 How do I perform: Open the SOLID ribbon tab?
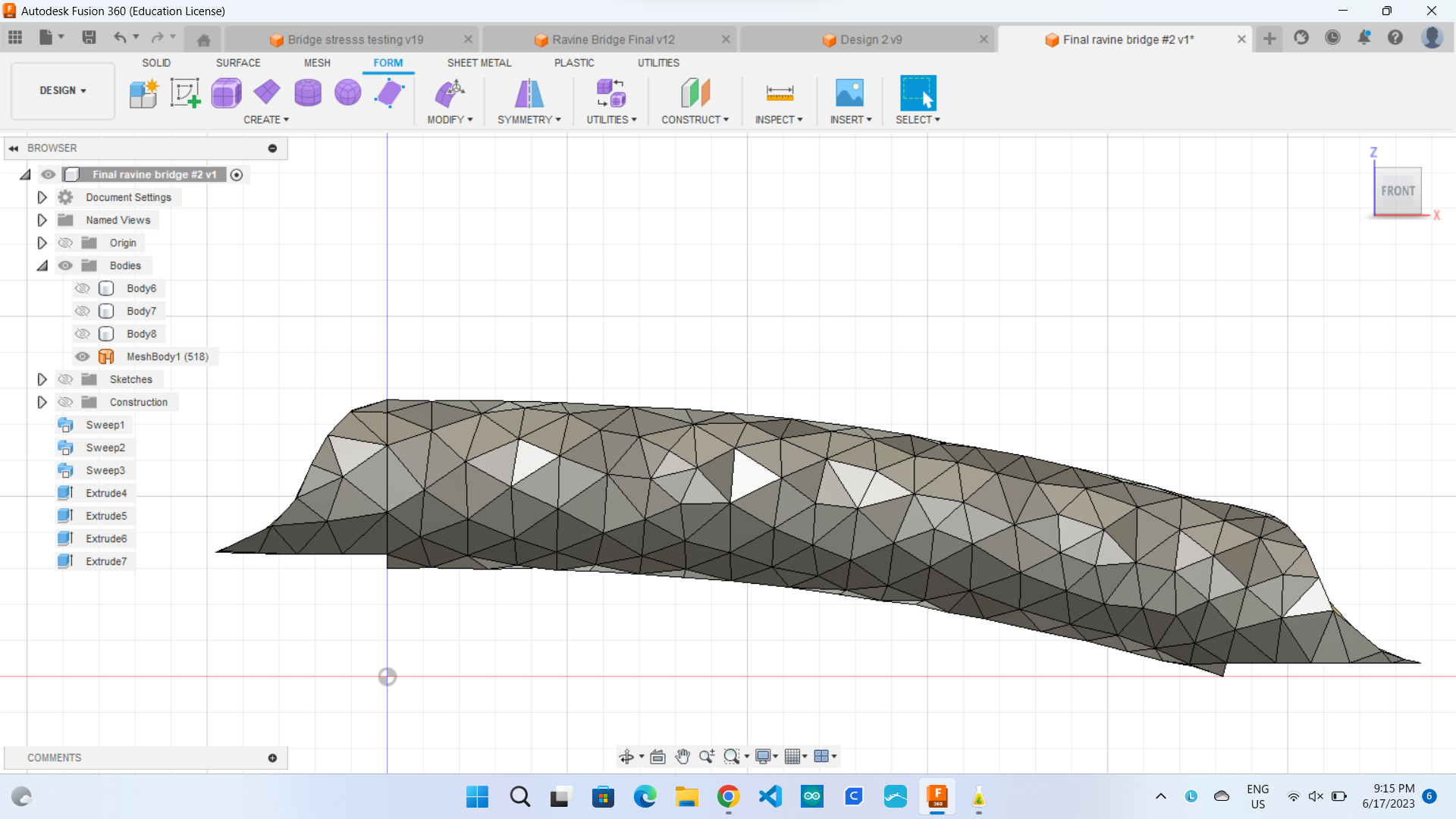(156, 63)
